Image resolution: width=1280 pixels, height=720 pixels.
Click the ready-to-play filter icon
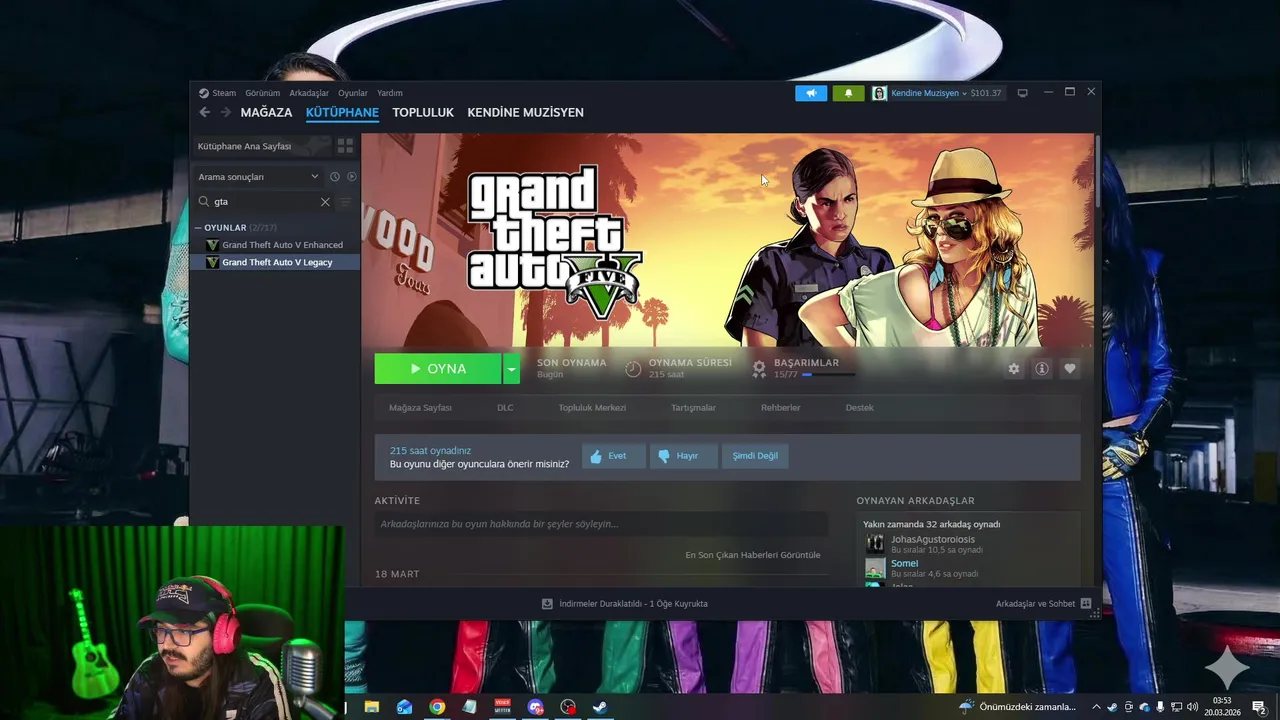351,177
